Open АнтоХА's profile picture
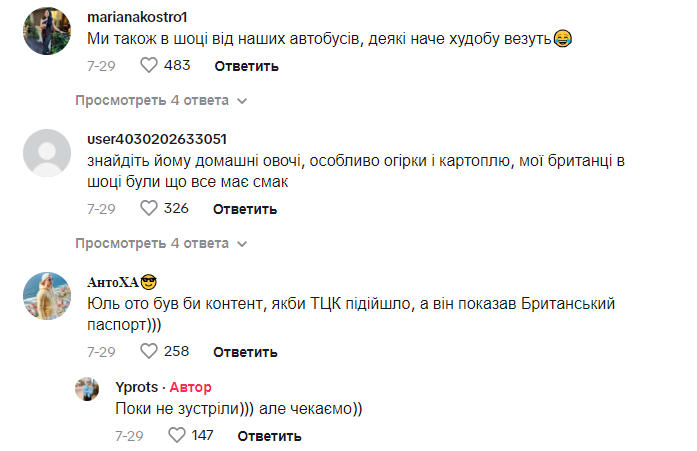Image resolution: width=697 pixels, height=451 pixels. click(46, 296)
